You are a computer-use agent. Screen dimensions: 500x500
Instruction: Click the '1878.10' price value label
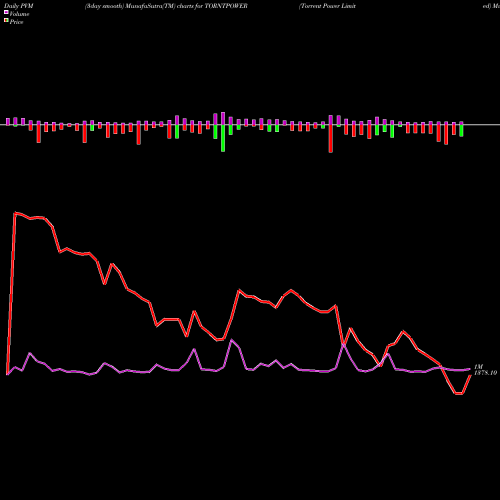(486, 373)
